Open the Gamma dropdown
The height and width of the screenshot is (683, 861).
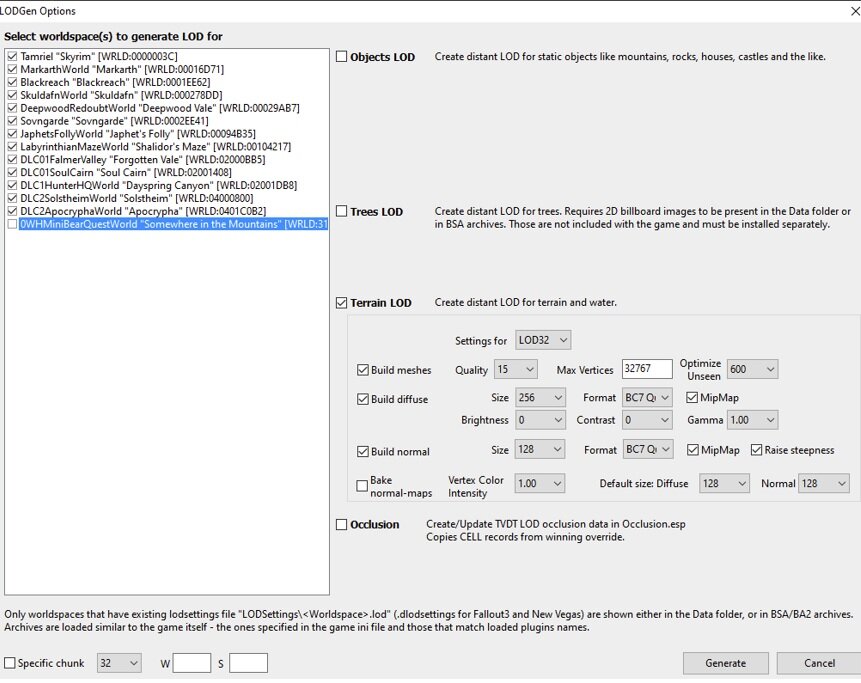click(752, 420)
